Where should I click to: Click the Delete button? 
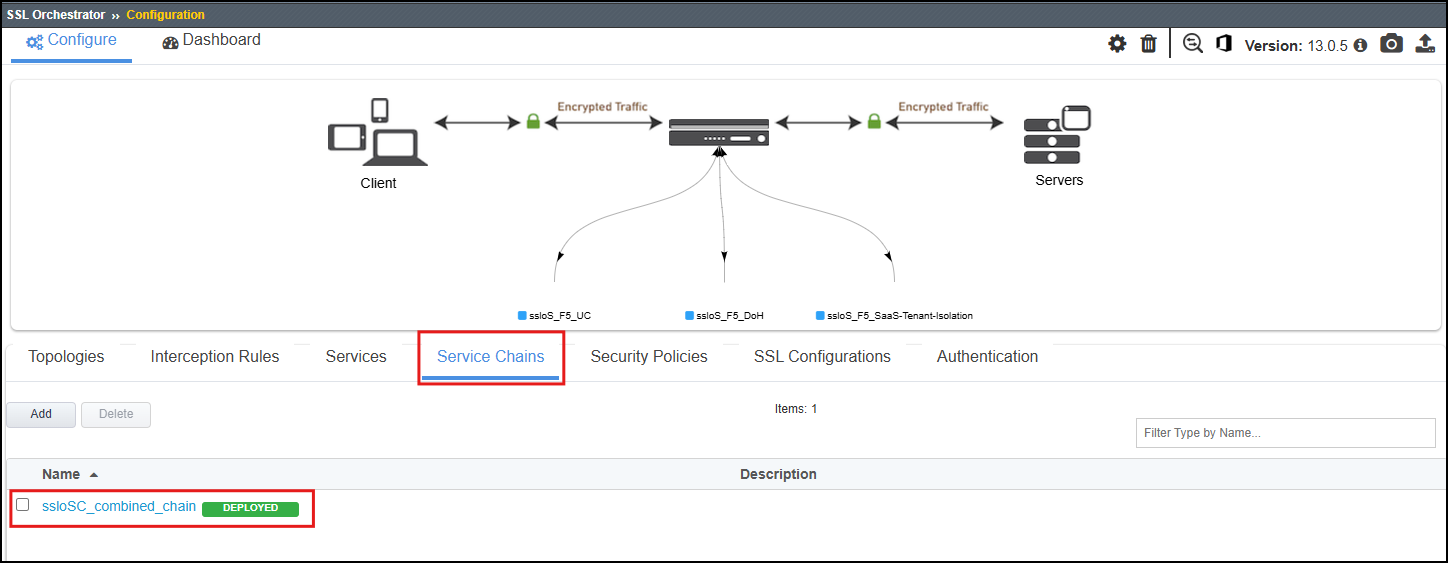(x=116, y=414)
